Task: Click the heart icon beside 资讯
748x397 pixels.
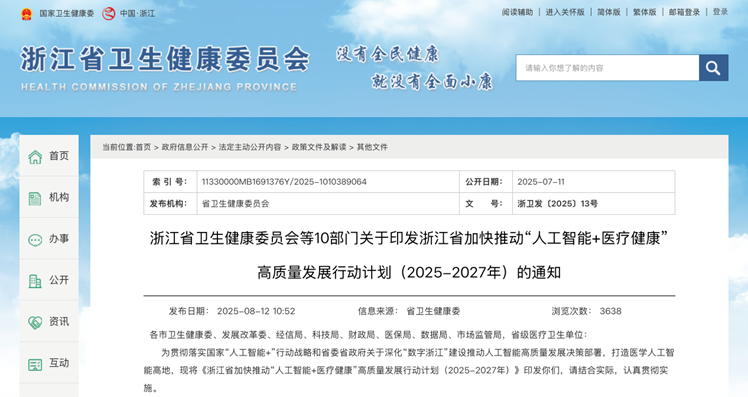Action: click(35, 323)
